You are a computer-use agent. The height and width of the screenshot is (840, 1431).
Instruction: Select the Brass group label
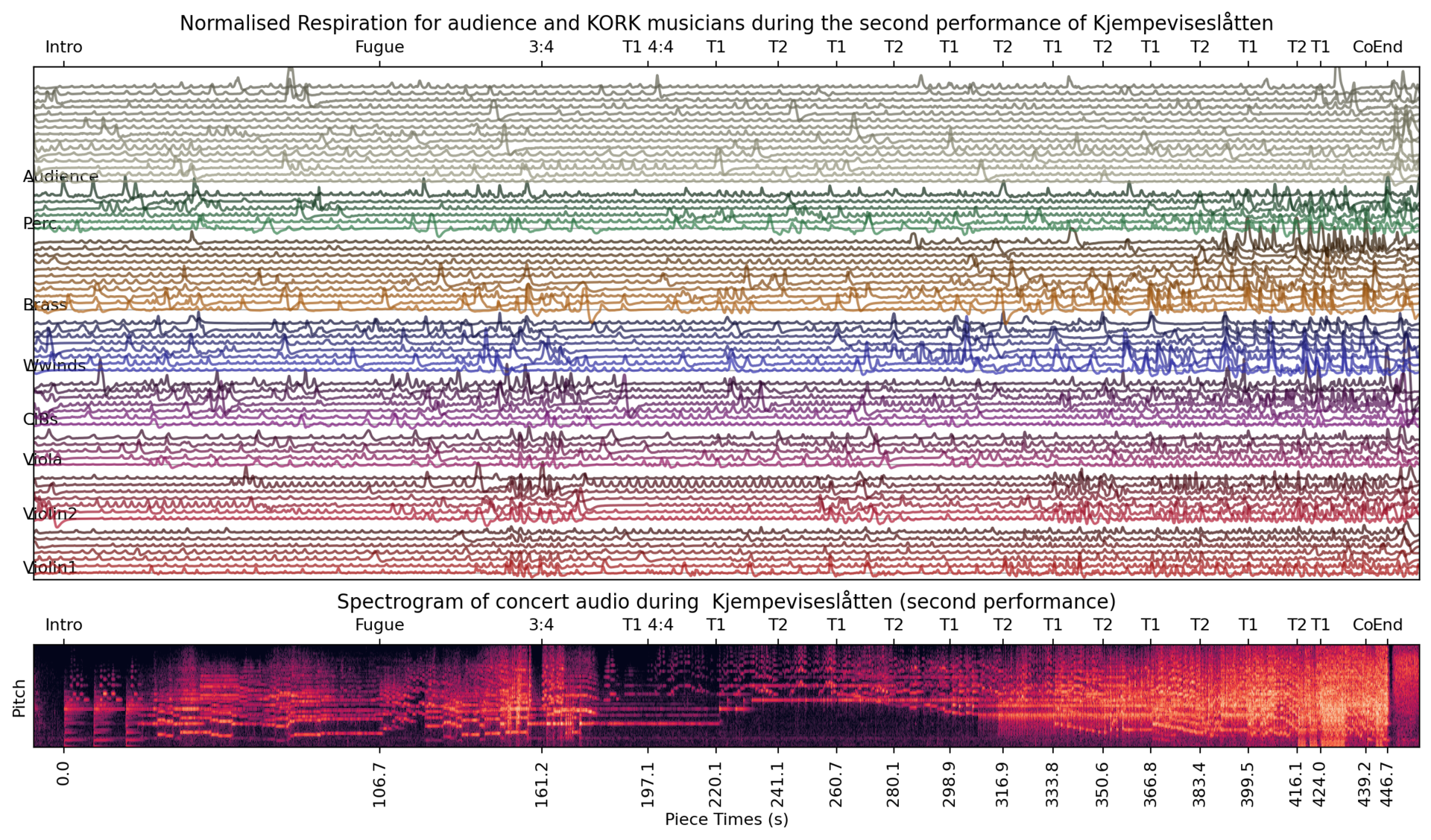point(45,305)
